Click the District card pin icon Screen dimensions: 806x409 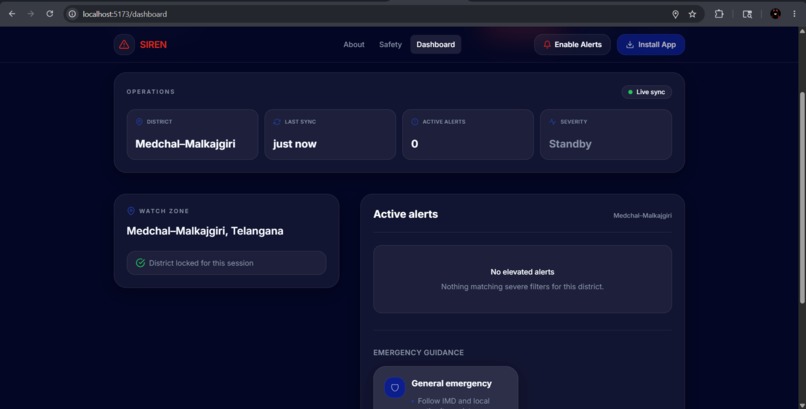pyautogui.click(x=139, y=122)
